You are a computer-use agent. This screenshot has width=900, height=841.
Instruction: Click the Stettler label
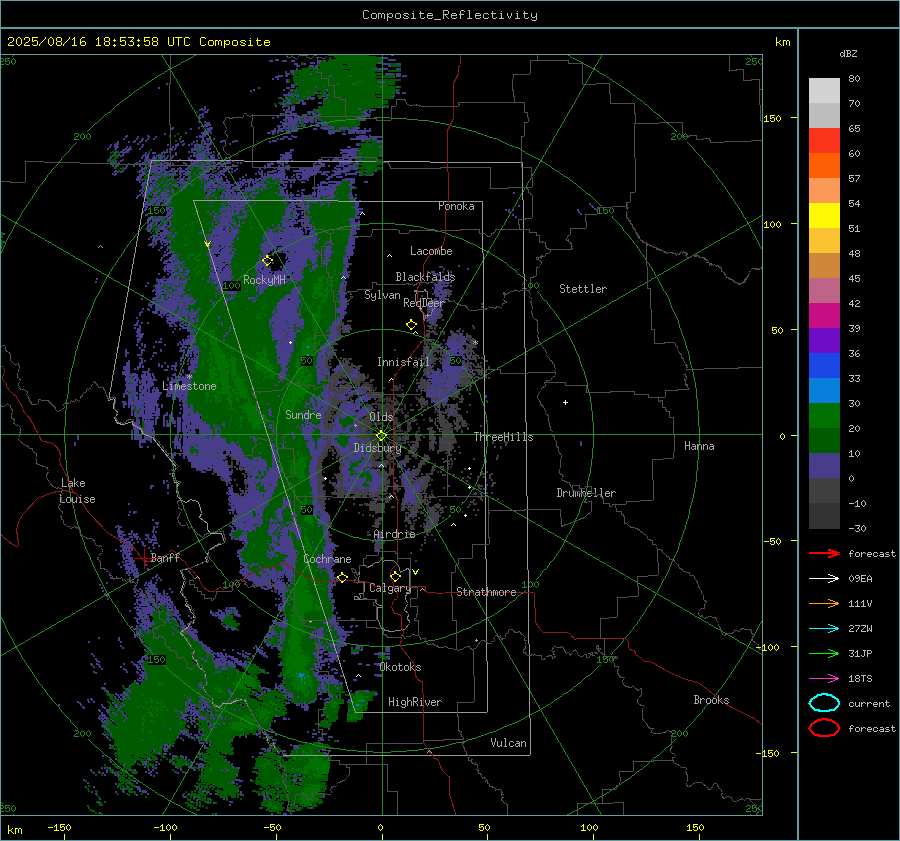[x=583, y=289]
